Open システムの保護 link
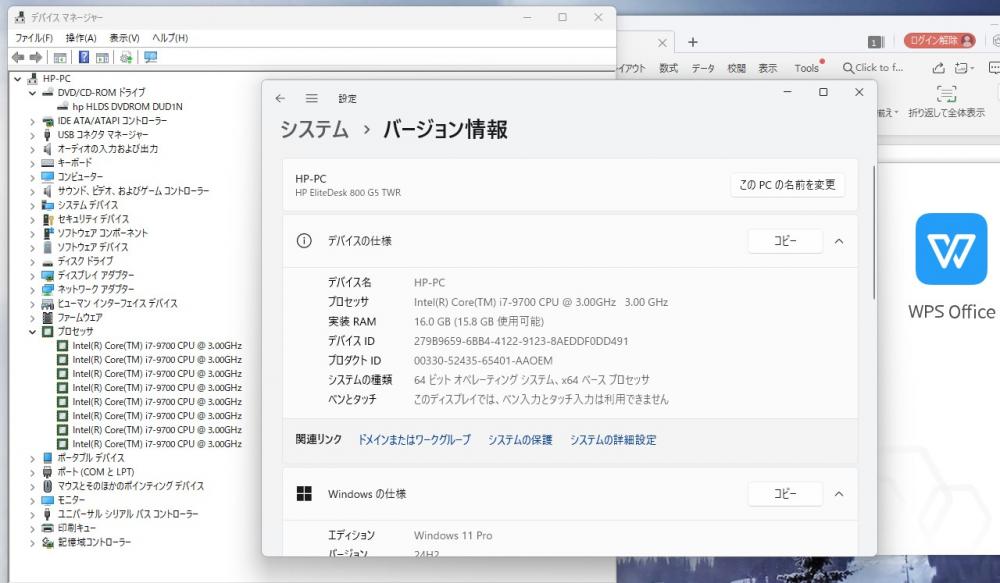Screen dimensions: 1000x583 pyautogui.click(x=520, y=439)
